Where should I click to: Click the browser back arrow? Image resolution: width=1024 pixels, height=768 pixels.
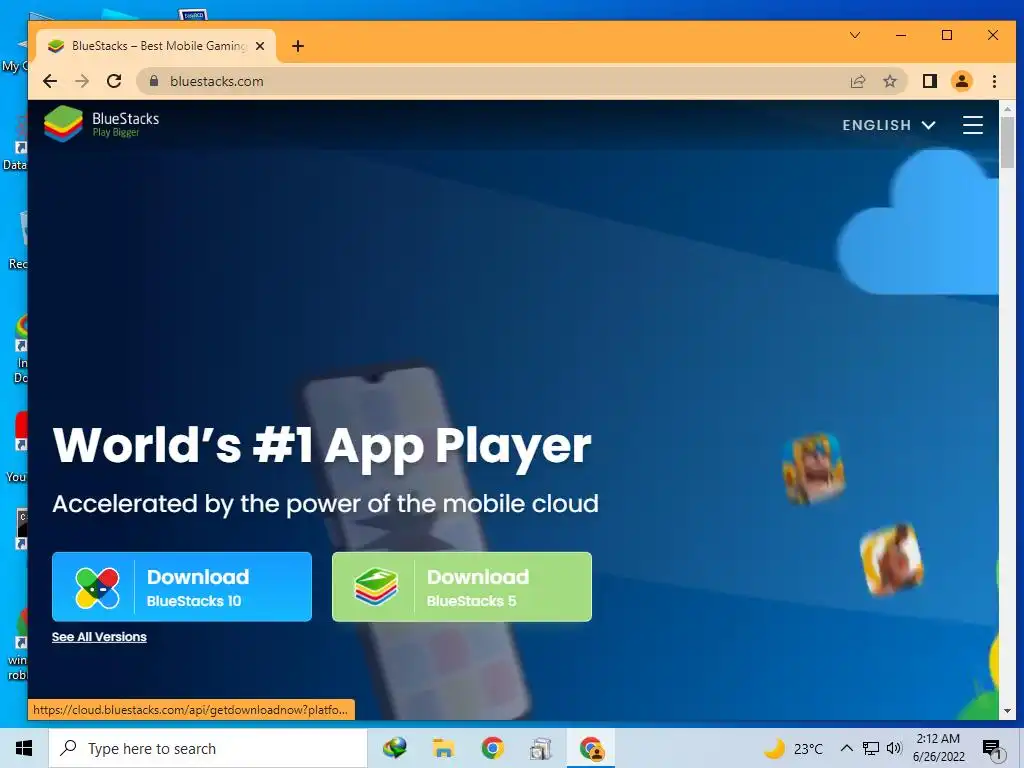50,81
